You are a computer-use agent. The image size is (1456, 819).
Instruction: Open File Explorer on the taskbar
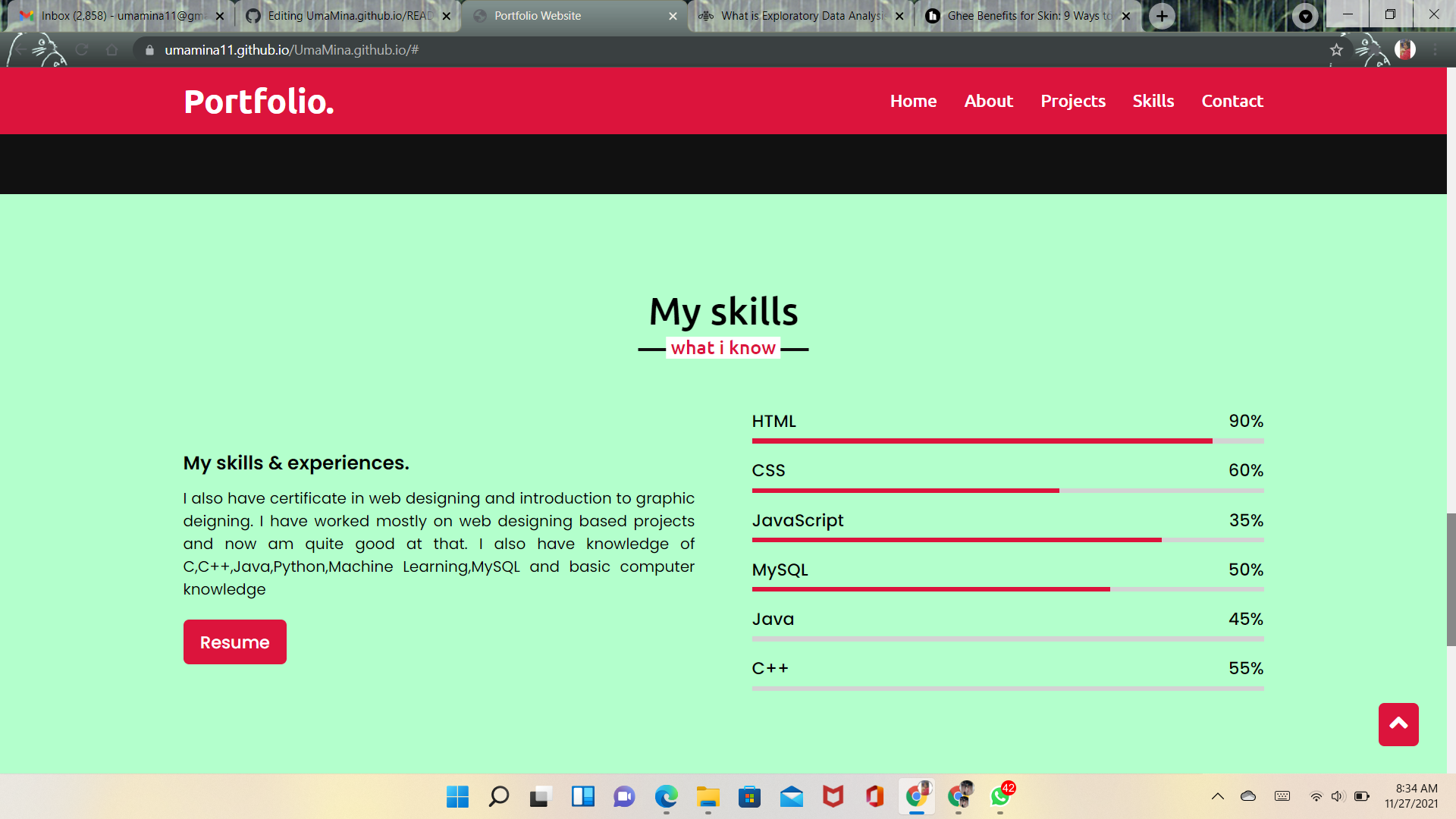coord(708,797)
